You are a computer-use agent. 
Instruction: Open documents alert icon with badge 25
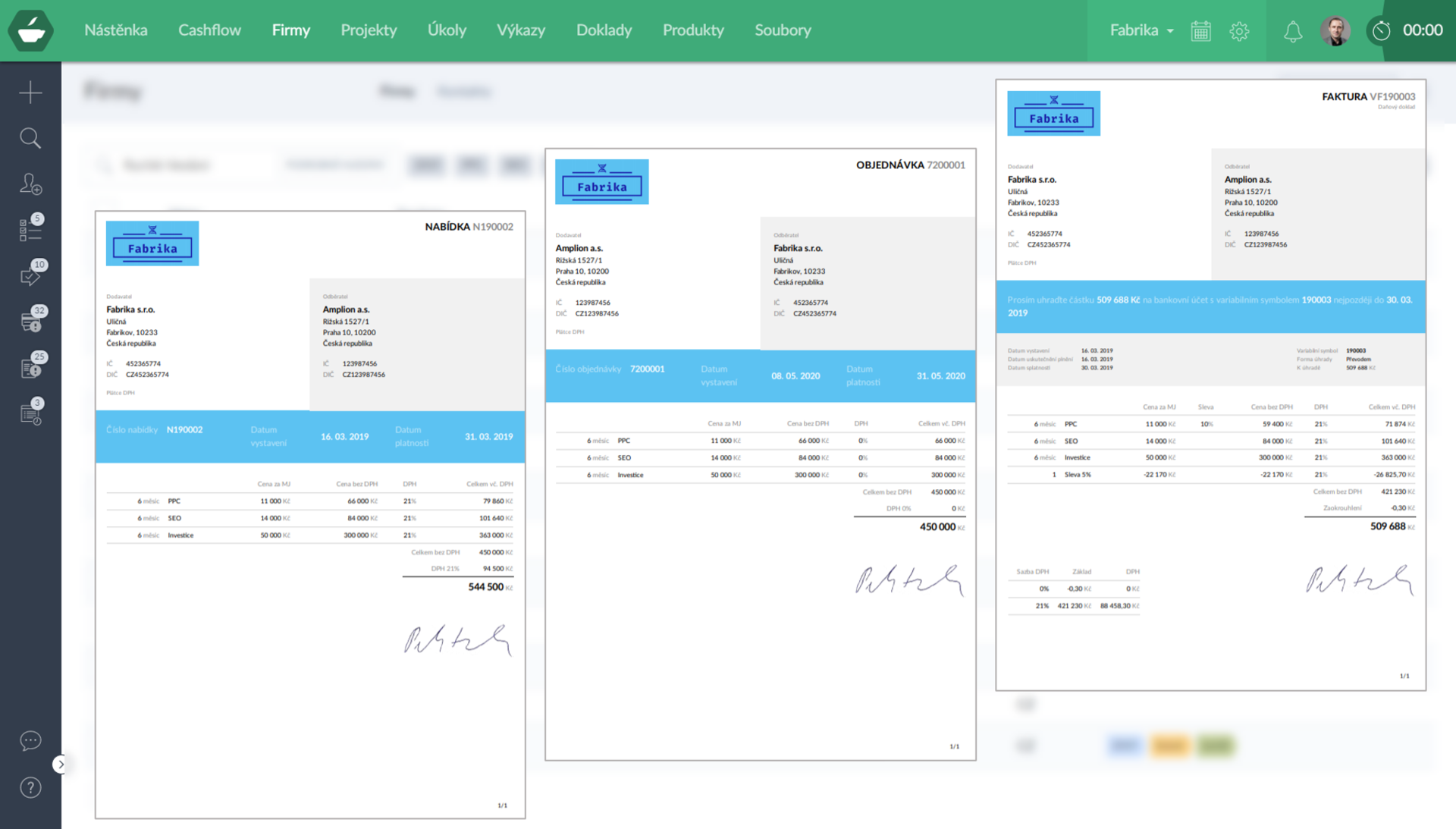pyautogui.click(x=30, y=369)
